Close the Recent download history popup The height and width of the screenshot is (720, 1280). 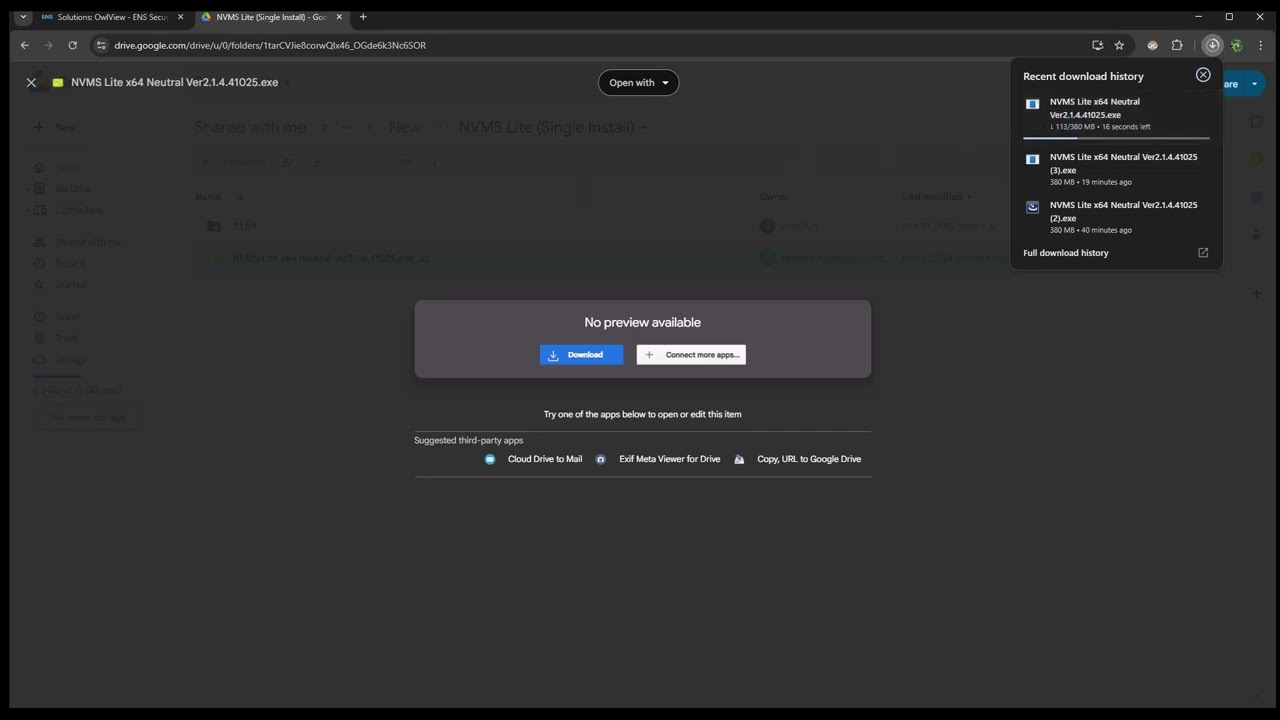click(x=1203, y=75)
